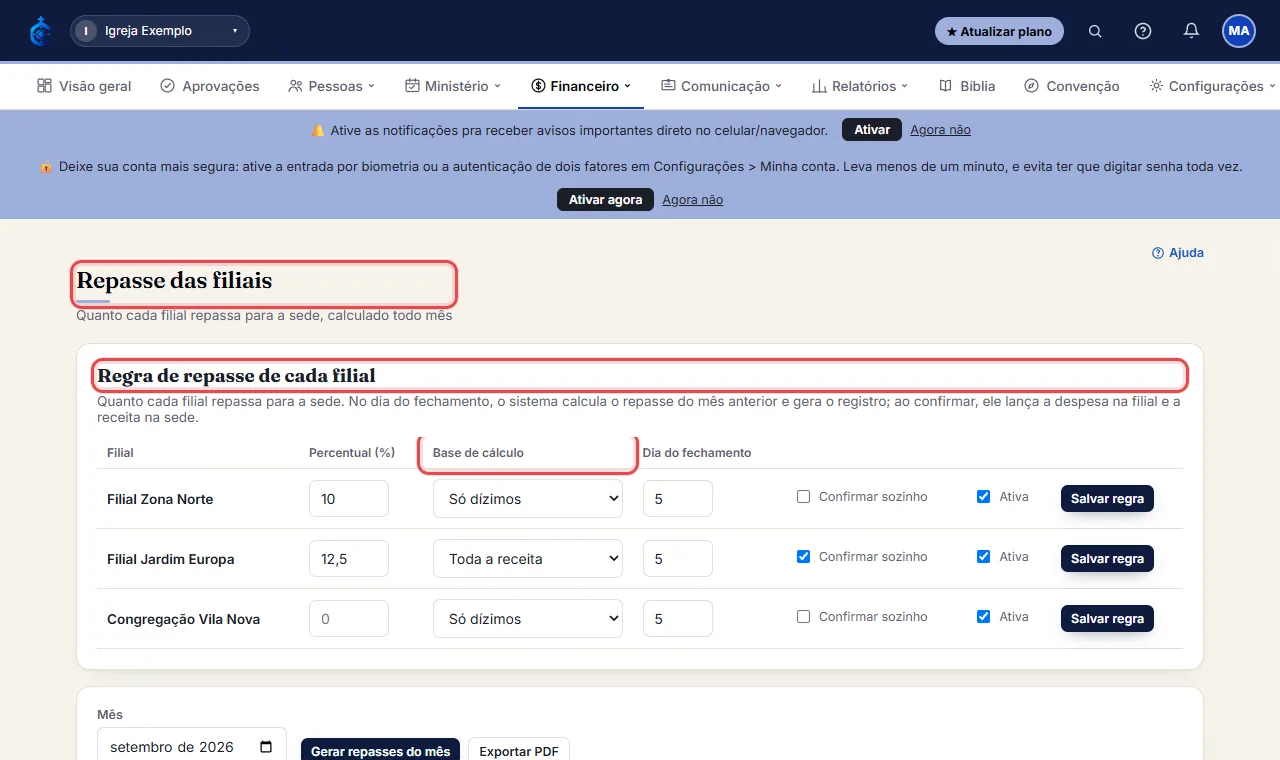Click the Ativar agora button
This screenshot has width=1280, height=760.
click(x=605, y=200)
